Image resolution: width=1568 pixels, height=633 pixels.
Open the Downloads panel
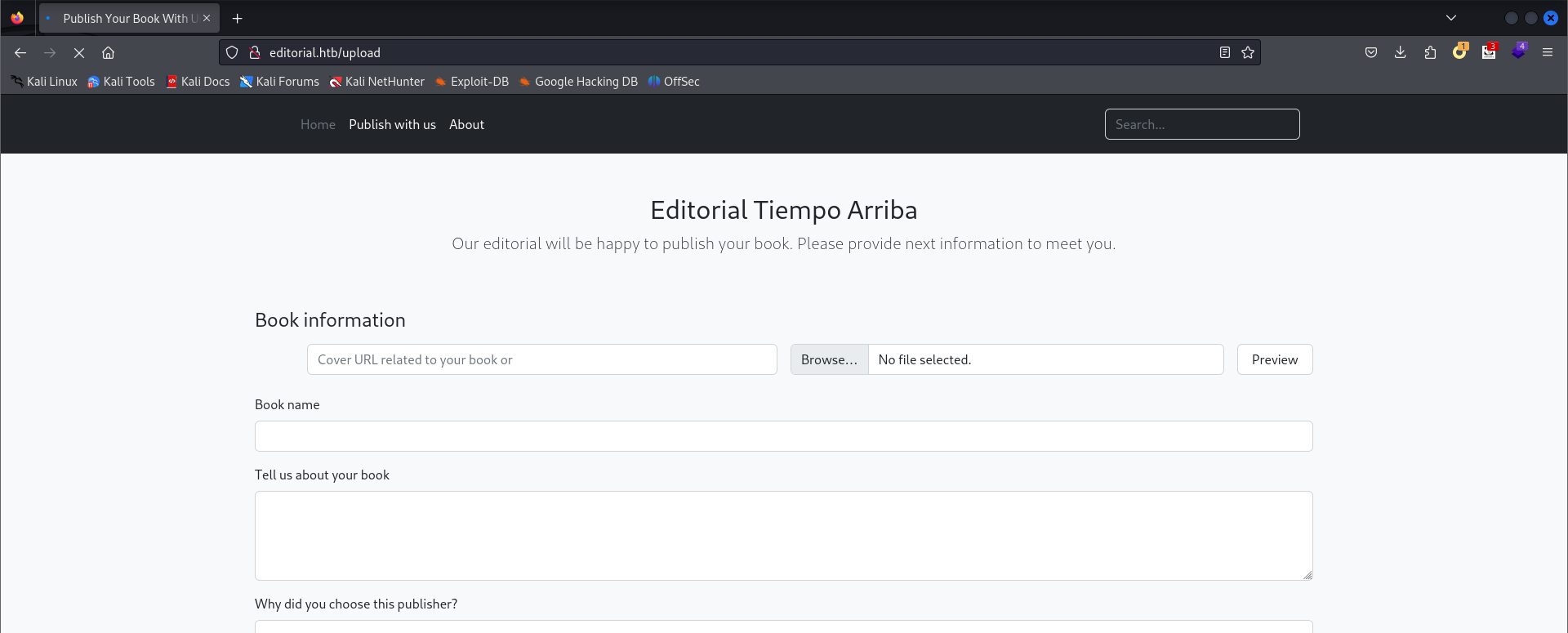point(1401,52)
